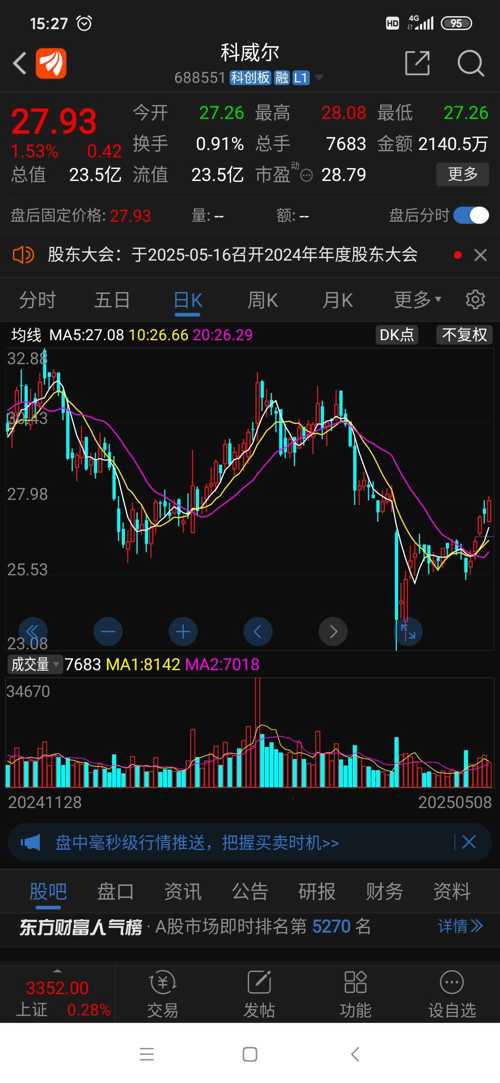Zoom in chart with plus button
This screenshot has width=500, height=1083.
click(183, 631)
